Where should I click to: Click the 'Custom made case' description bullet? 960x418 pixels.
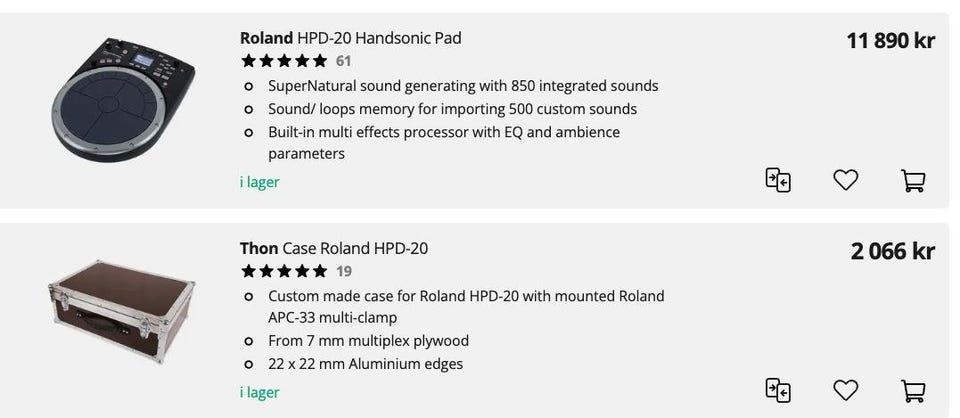466,296
